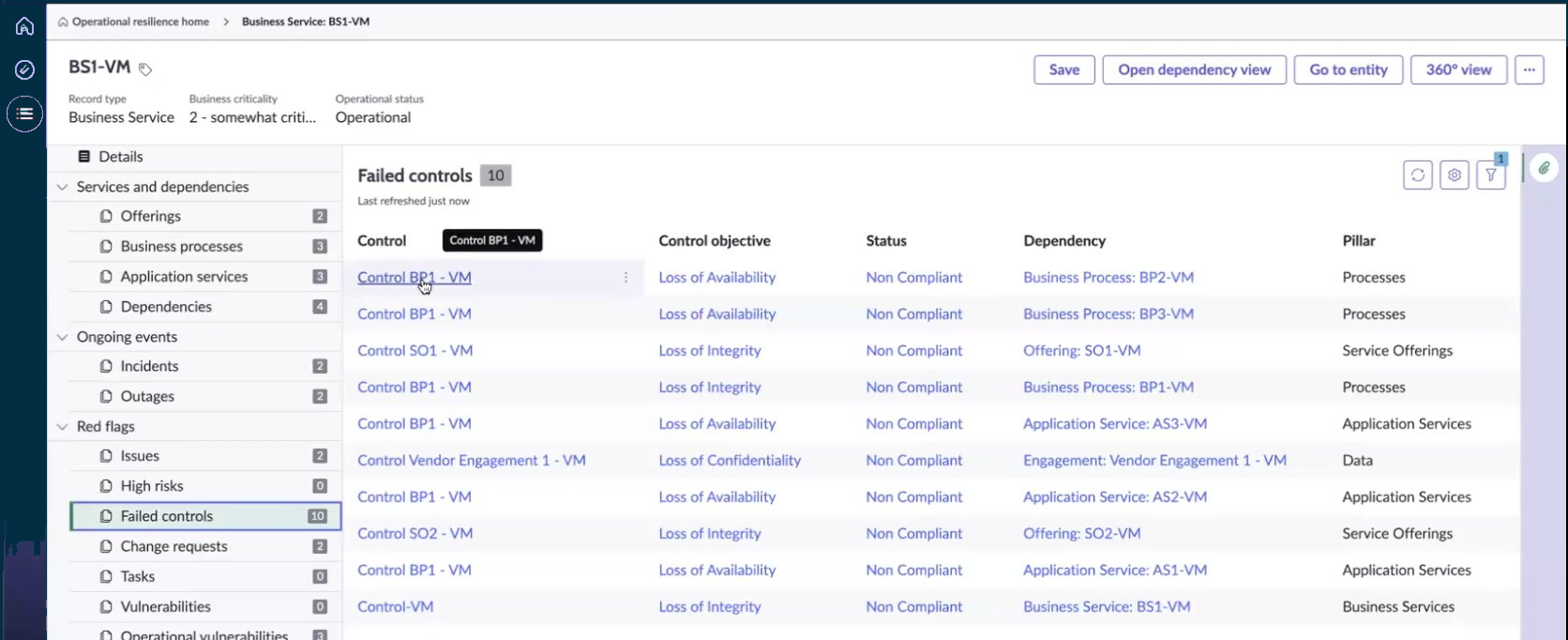Open the checkmark circle icon in left rail
Image resolution: width=1568 pixels, height=640 pixels.
point(24,69)
